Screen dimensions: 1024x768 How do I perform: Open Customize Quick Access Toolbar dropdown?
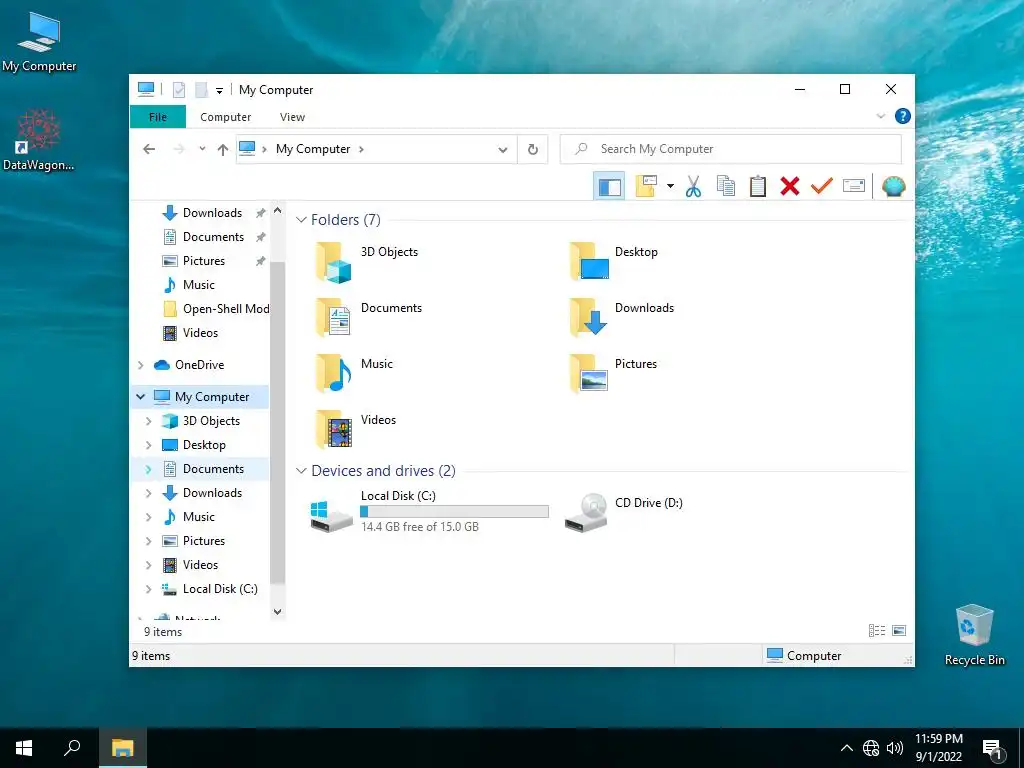pos(219,90)
